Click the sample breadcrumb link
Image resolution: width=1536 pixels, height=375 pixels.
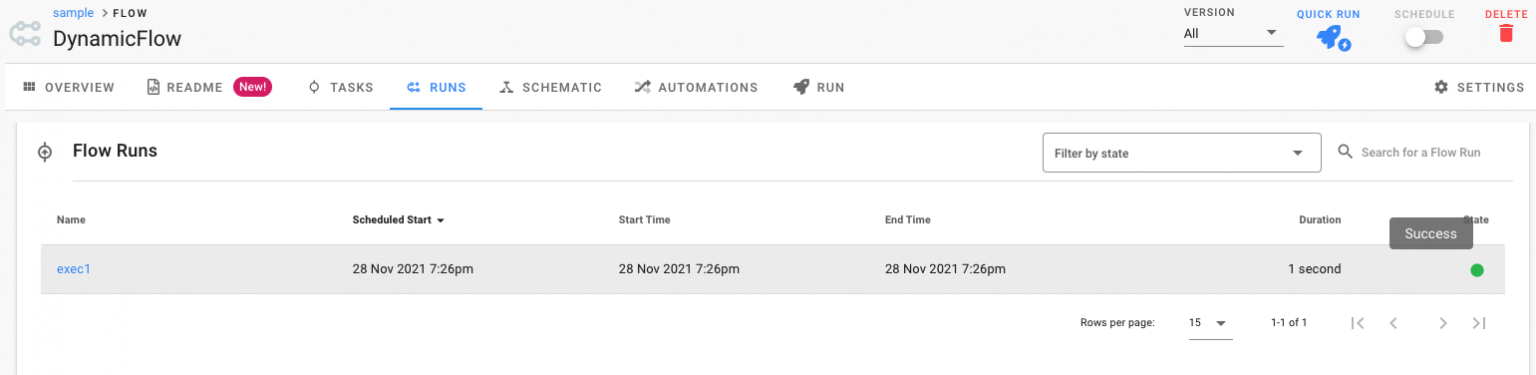[73, 13]
